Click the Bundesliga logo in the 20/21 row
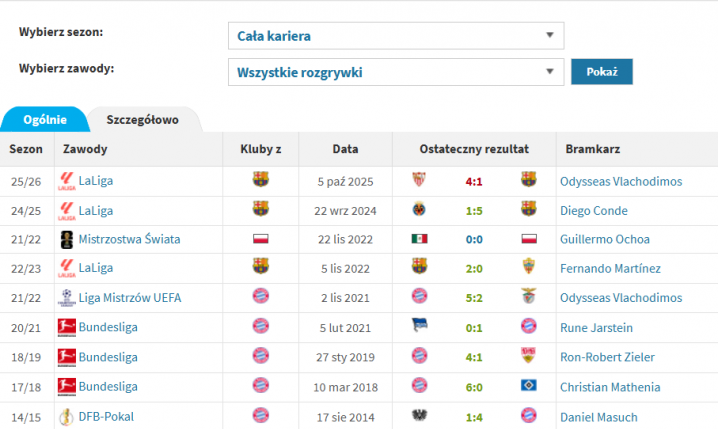The height and width of the screenshot is (429, 718). pos(66,327)
